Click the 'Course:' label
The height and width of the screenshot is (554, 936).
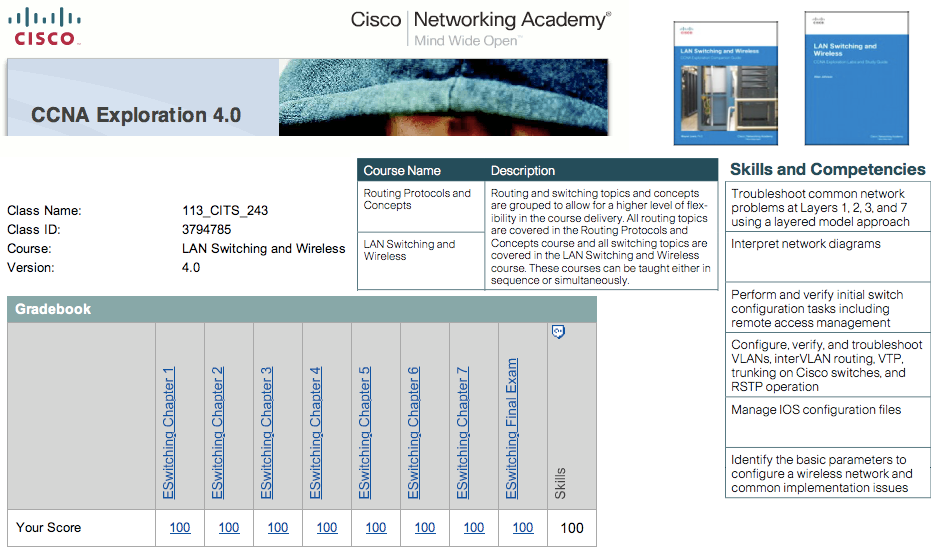tap(29, 248)
